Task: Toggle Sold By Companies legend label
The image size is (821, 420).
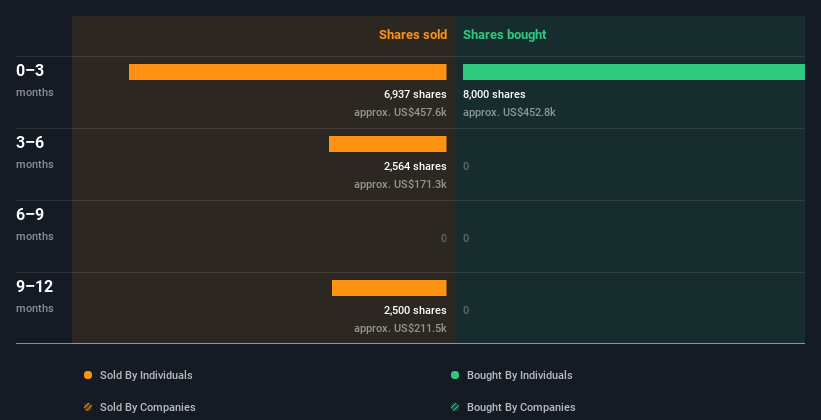Action: coord(147,407)
